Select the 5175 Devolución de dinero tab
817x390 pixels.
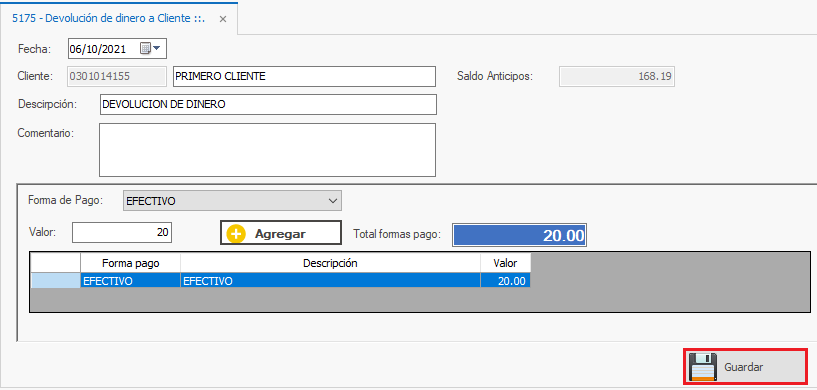pos(108,18)
